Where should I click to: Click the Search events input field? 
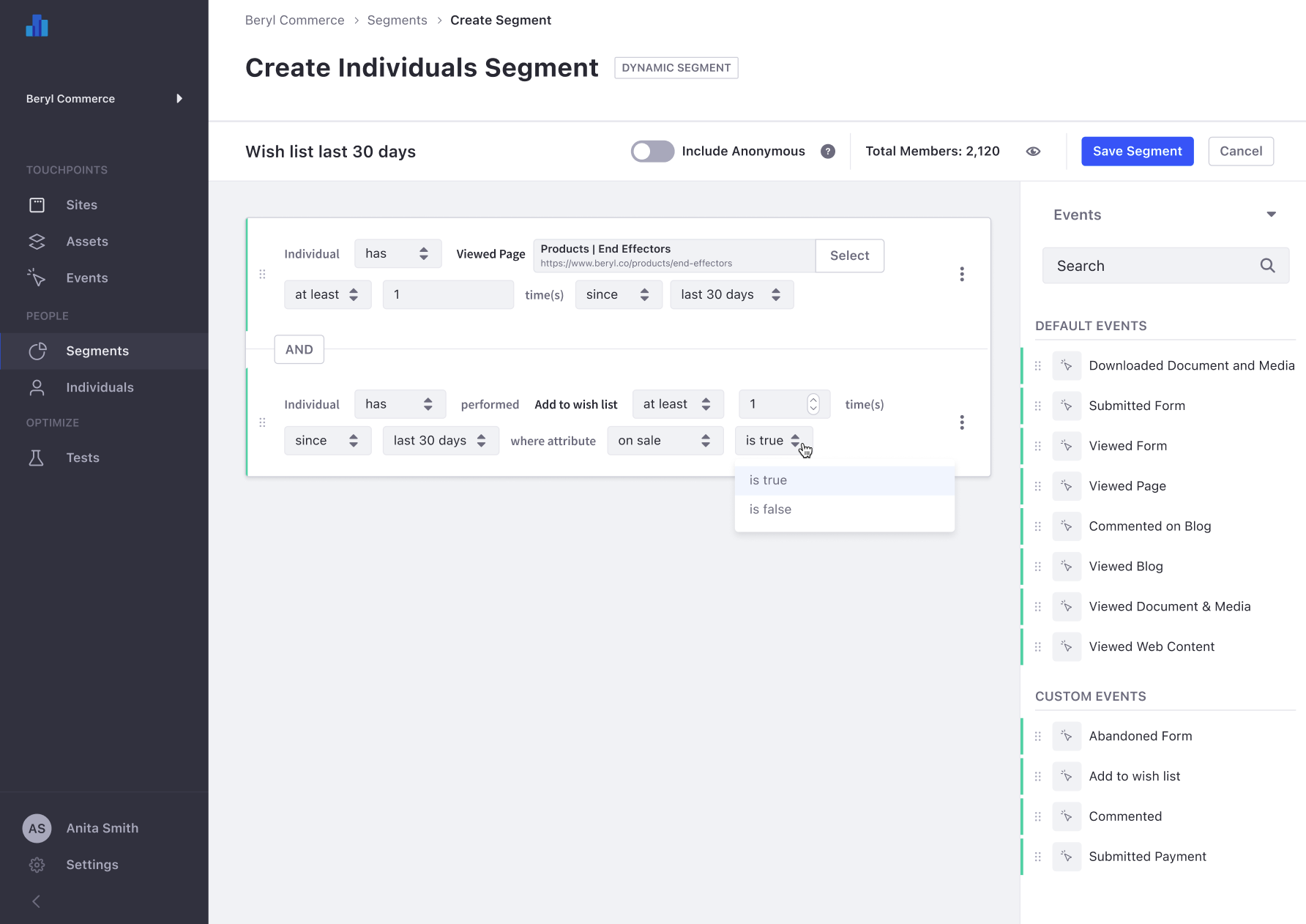(x=1153, y=266)
